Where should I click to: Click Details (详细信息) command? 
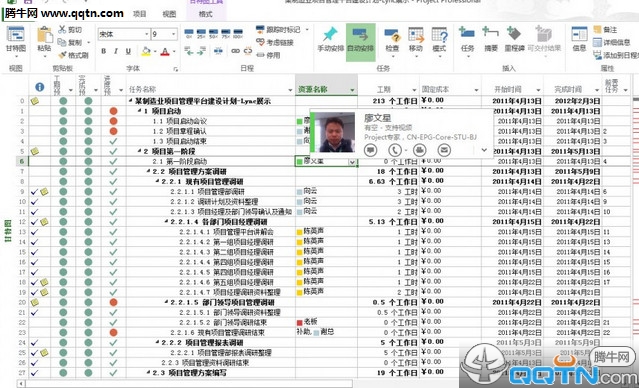tap(612, 42)
